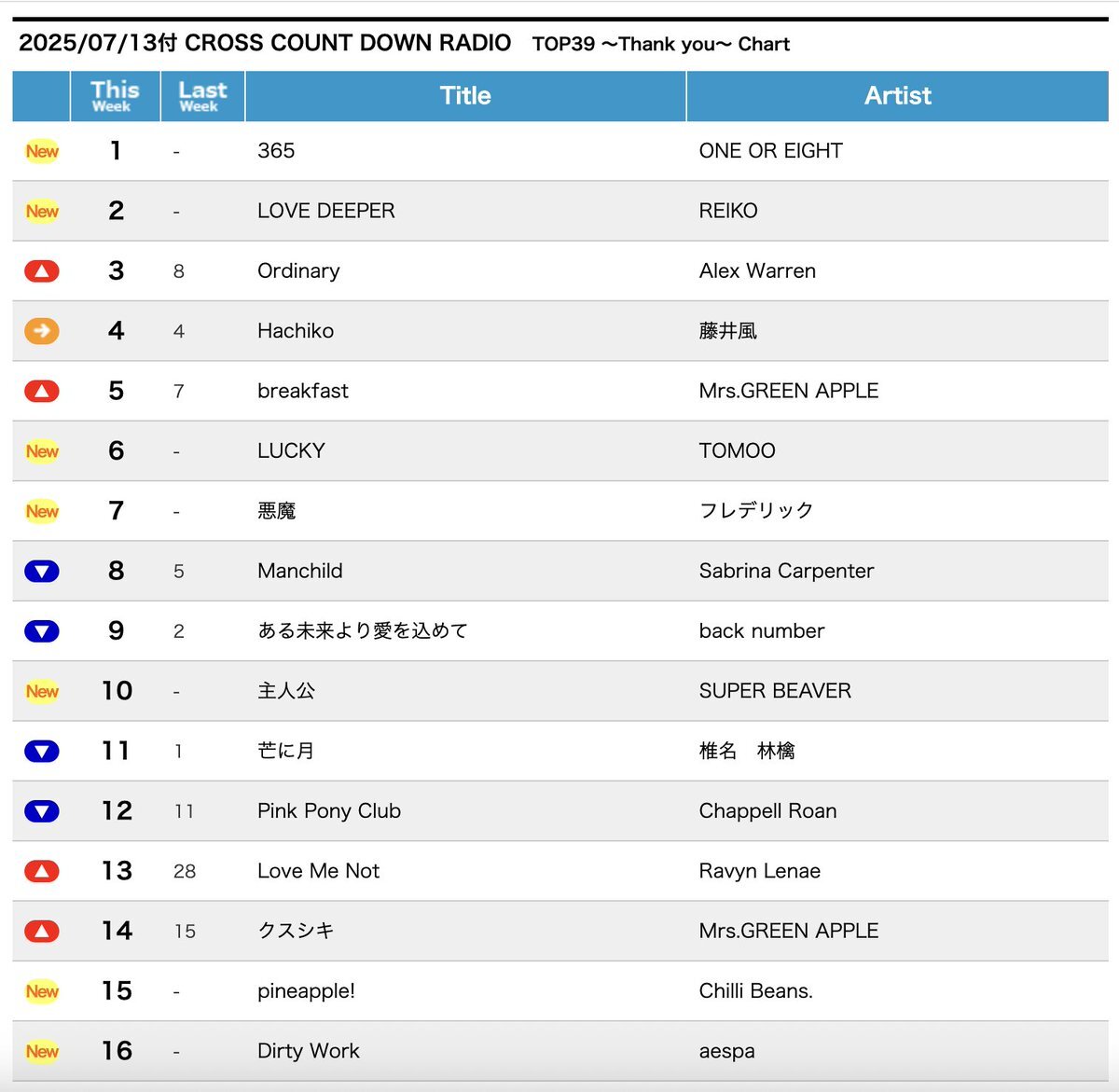1119x1092 pixels.
Task: Click the blue down arrow beside Pink Pony Club
Action: (x=42, y=811)
